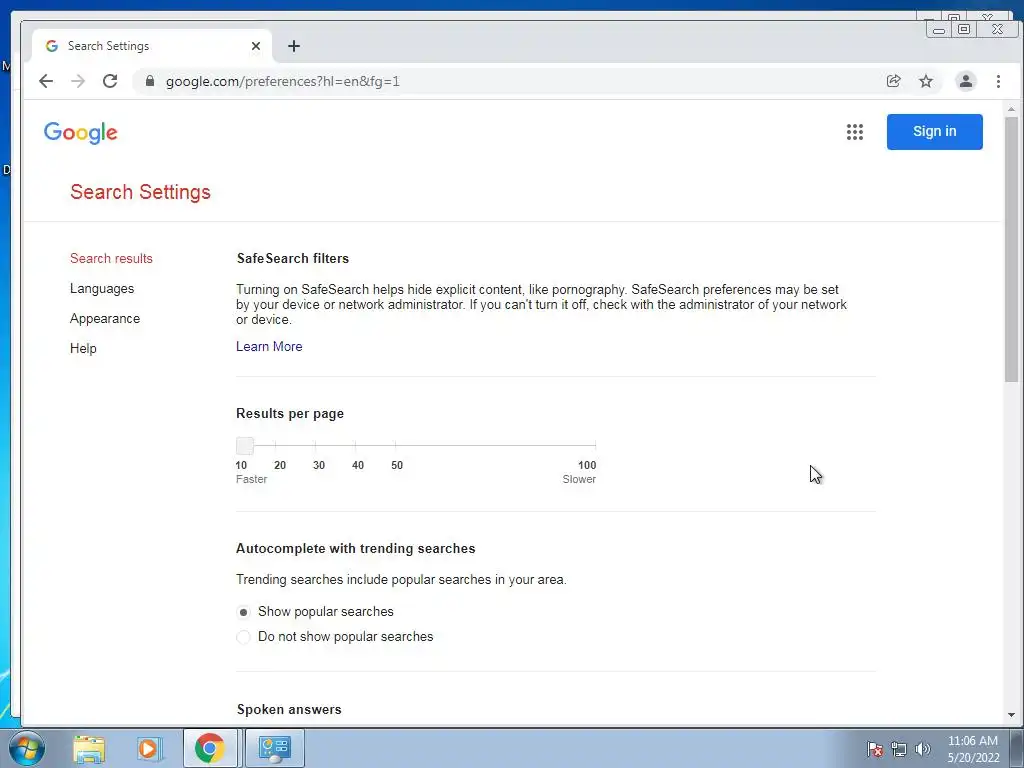
Task: Select the Search Settings browser tab
Action: [152, 46]
